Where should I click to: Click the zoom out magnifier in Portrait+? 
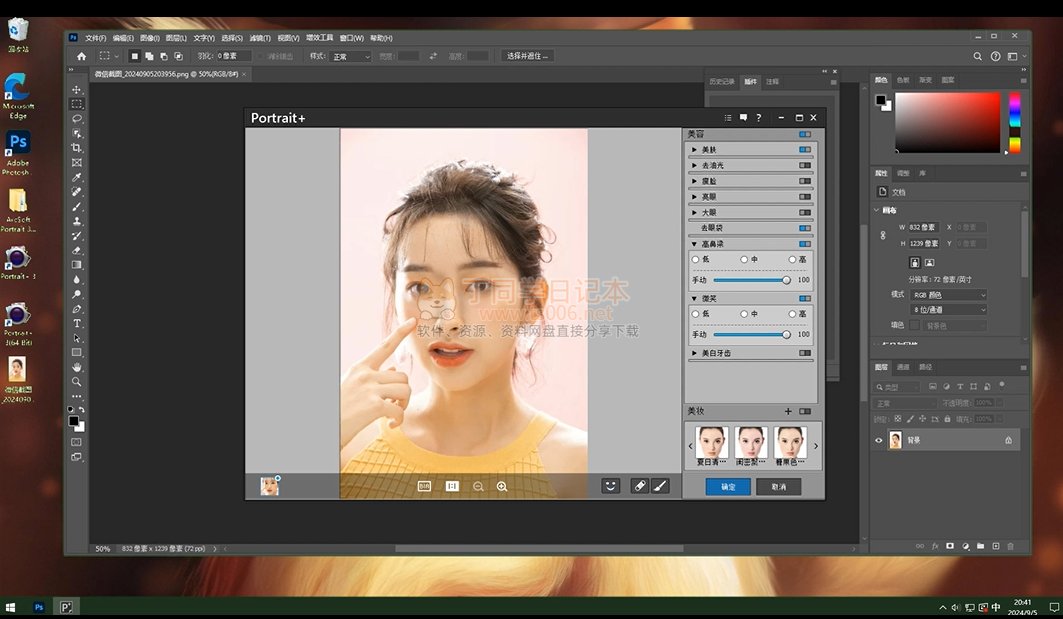coord(478,486)
